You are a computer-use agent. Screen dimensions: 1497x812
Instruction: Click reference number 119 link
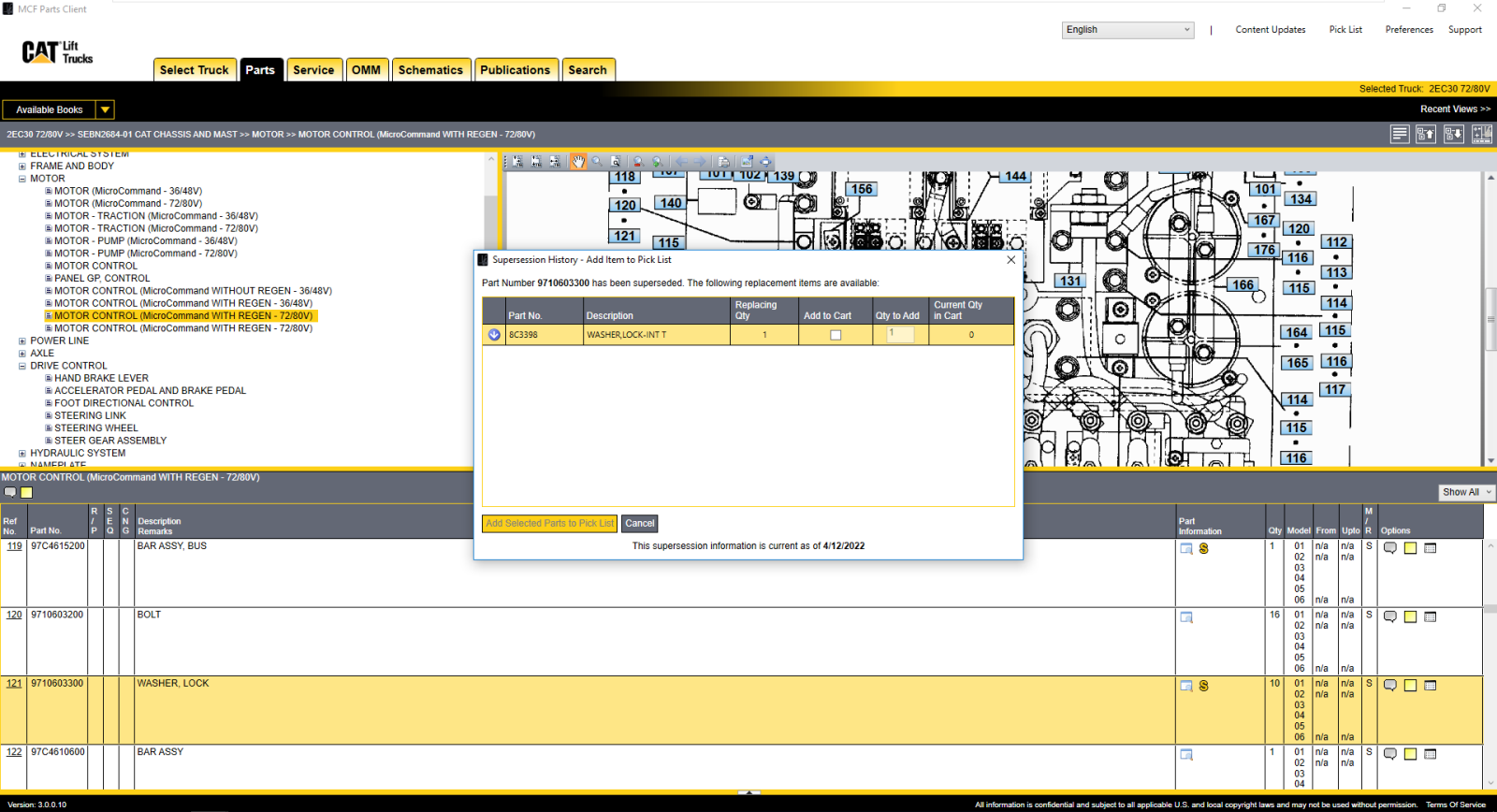[14, 546]
